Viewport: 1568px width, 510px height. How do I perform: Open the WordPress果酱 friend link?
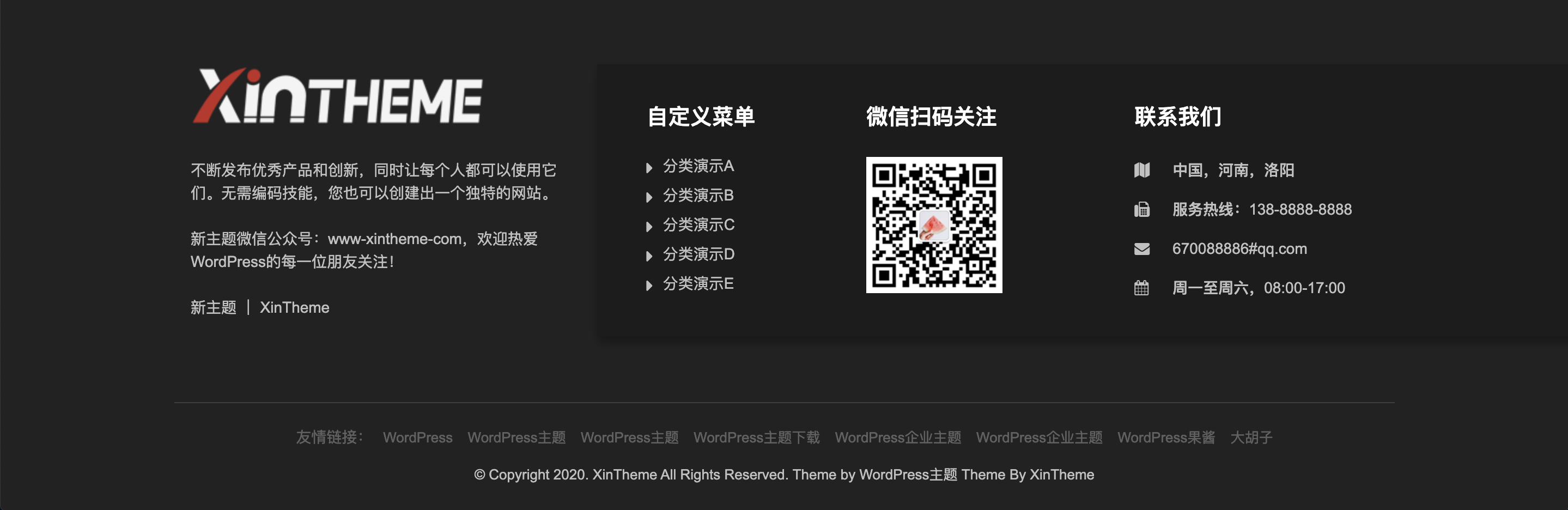pyautogui.click(x=1166, y=438)
